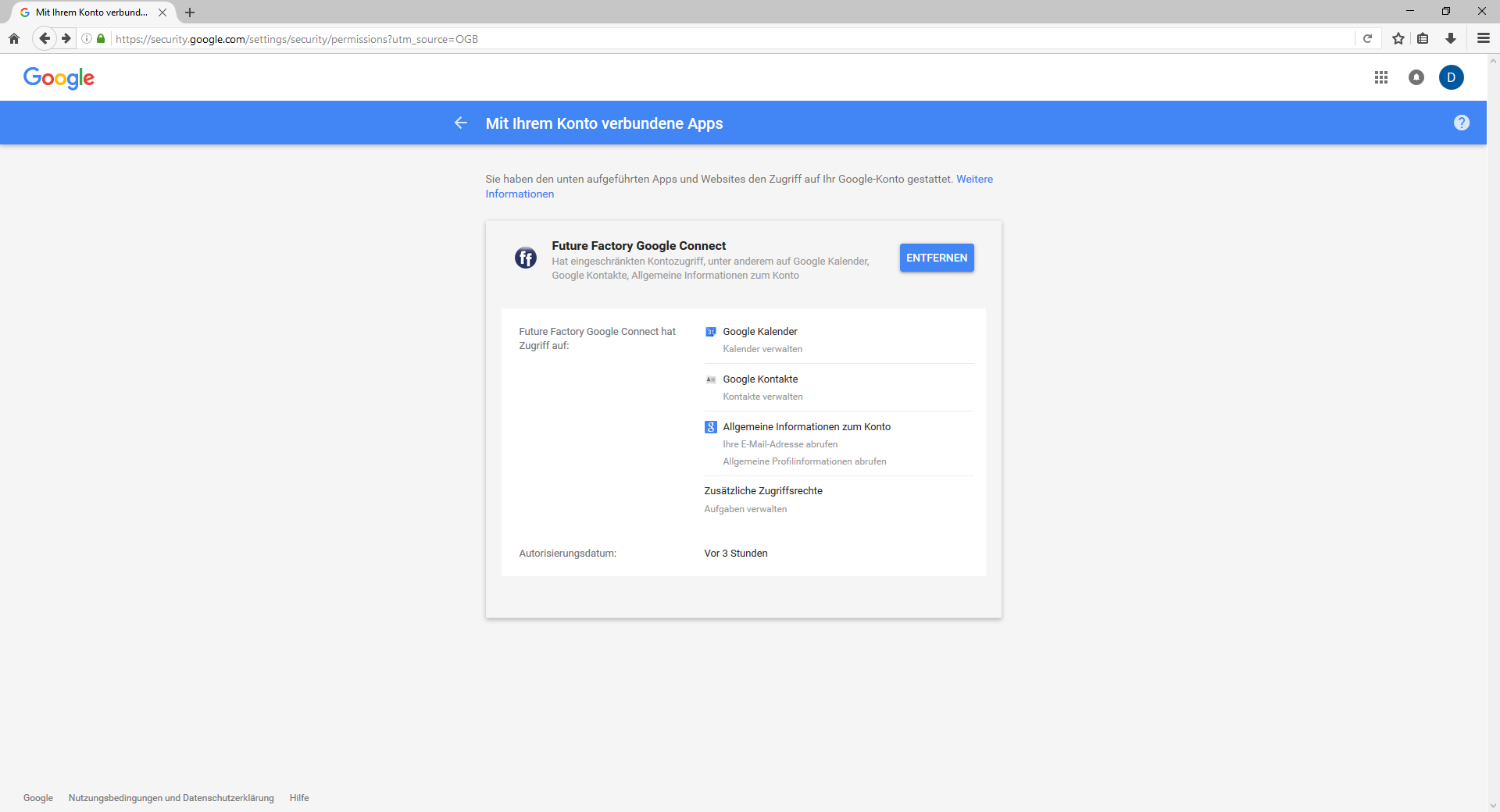Screen dimensions: 1500x812
Task: Click the Google logo
Action: (x=59, y=77)
